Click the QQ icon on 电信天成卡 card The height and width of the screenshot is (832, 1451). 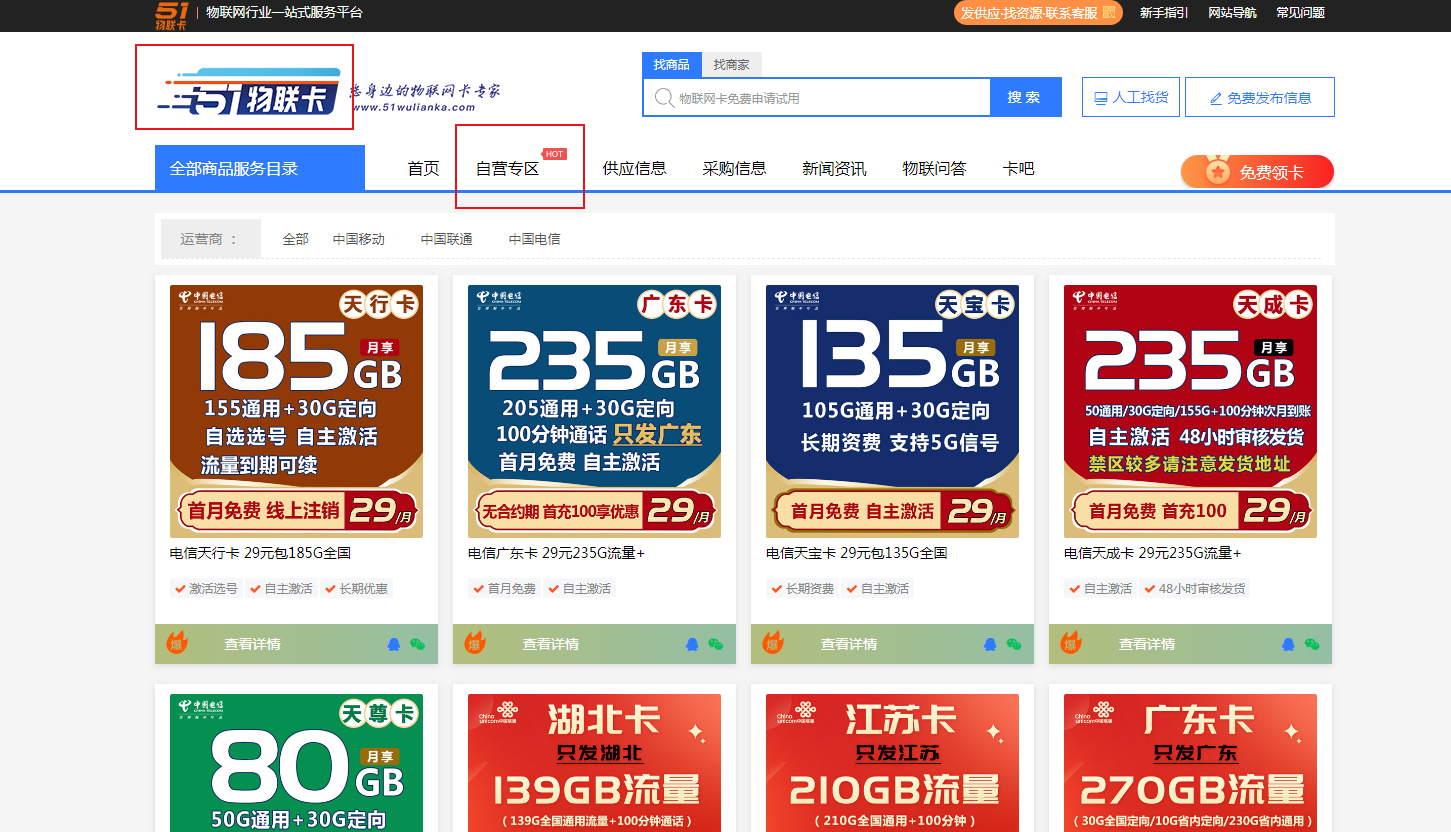pyautogui.click(x=1289, y=644)
